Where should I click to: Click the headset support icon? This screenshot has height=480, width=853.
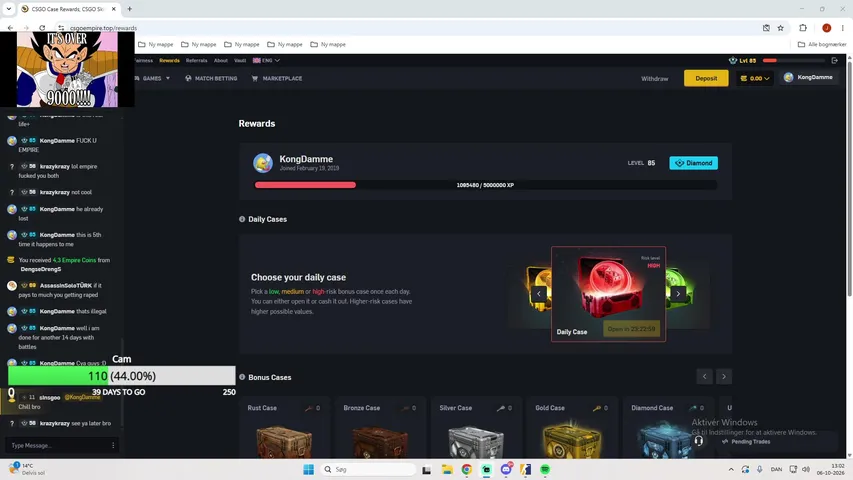pos(699,441)
